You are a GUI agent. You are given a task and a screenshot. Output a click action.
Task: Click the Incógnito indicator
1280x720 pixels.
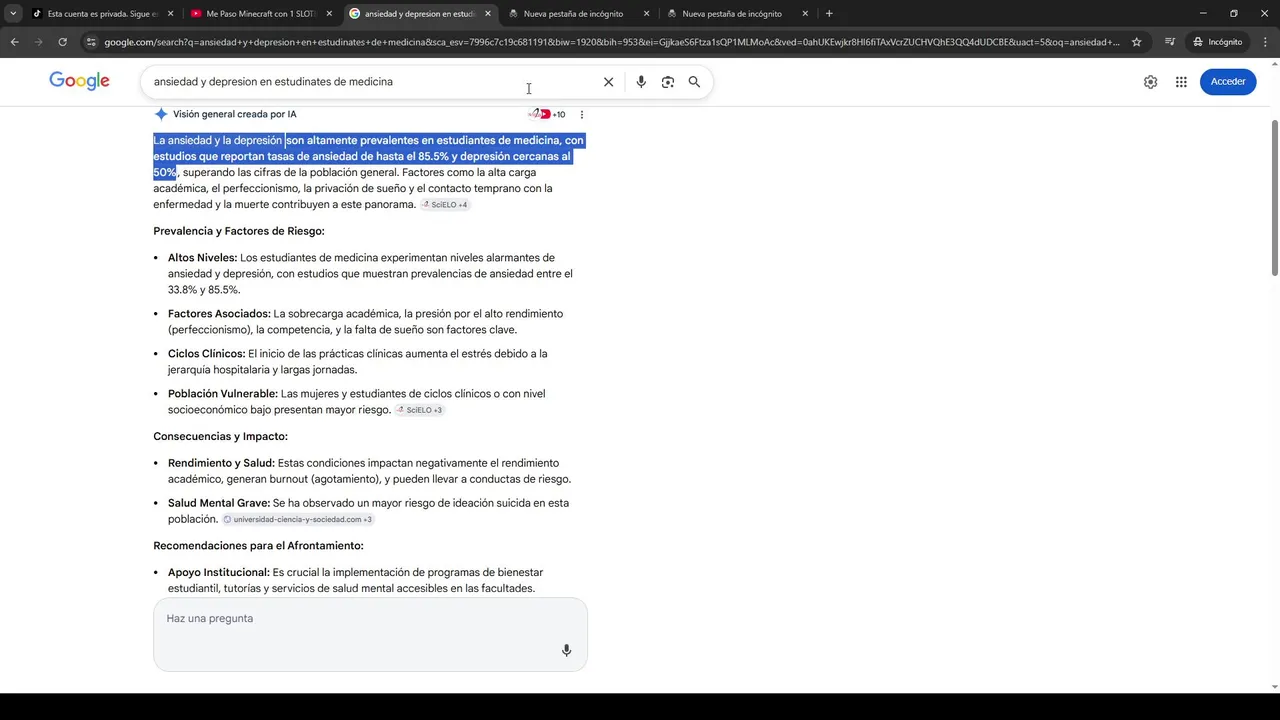(x=1217, y=42)
